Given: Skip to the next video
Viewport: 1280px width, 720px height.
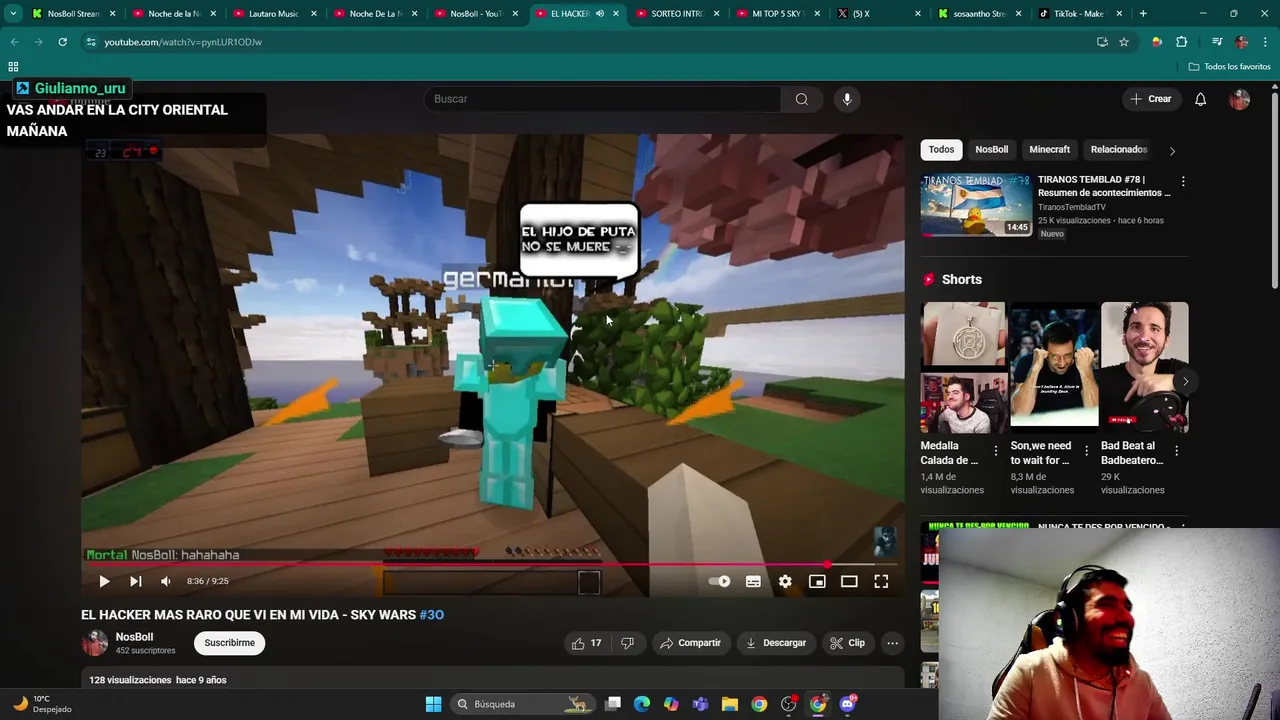Looking at the screenshot, I should tap(135, 581).
